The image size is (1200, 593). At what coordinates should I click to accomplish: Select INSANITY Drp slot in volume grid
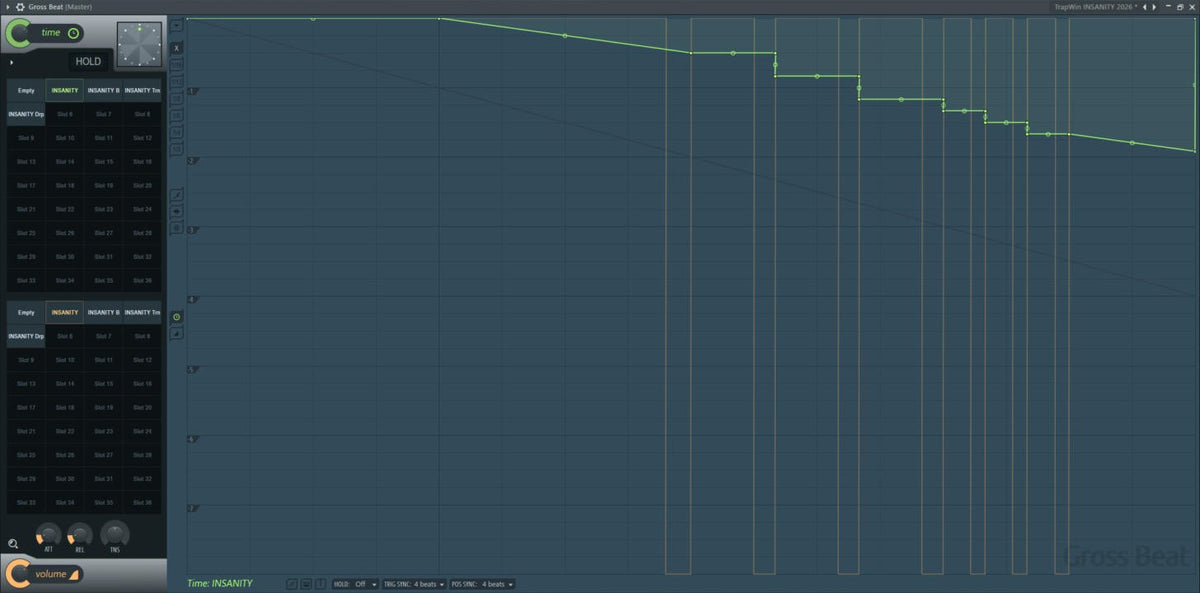[26, 336]
